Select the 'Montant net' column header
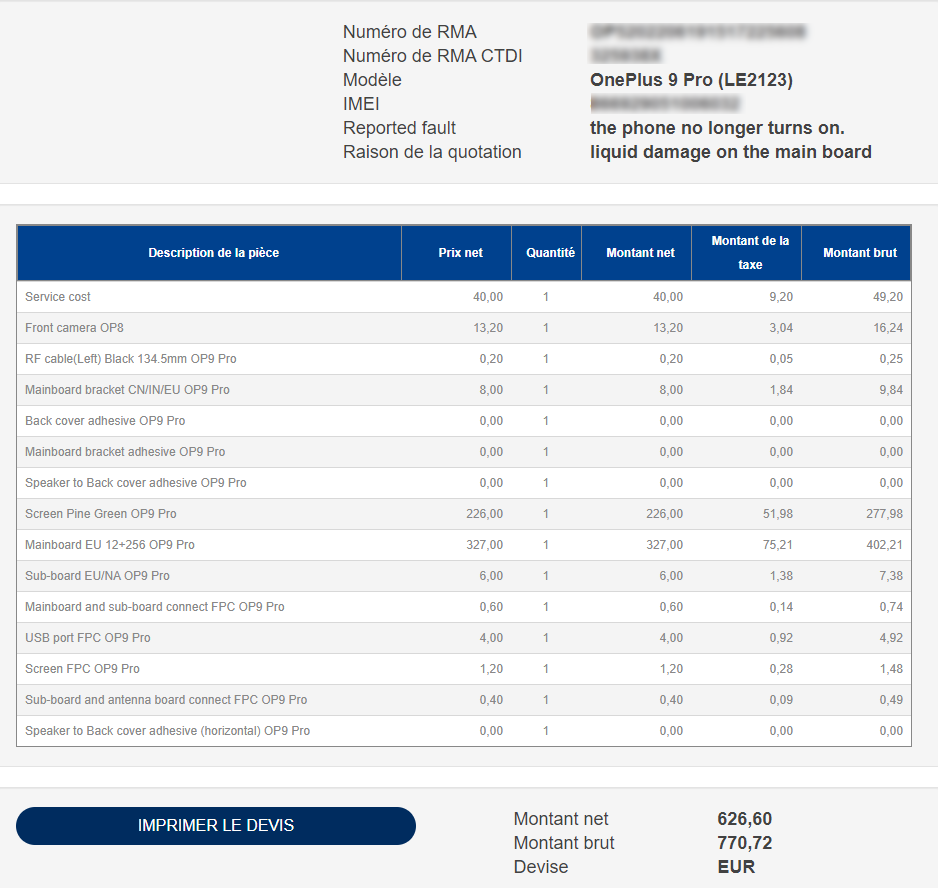This screenshot has width=938, height=888. pyautogui.click(x=636, y=253)
